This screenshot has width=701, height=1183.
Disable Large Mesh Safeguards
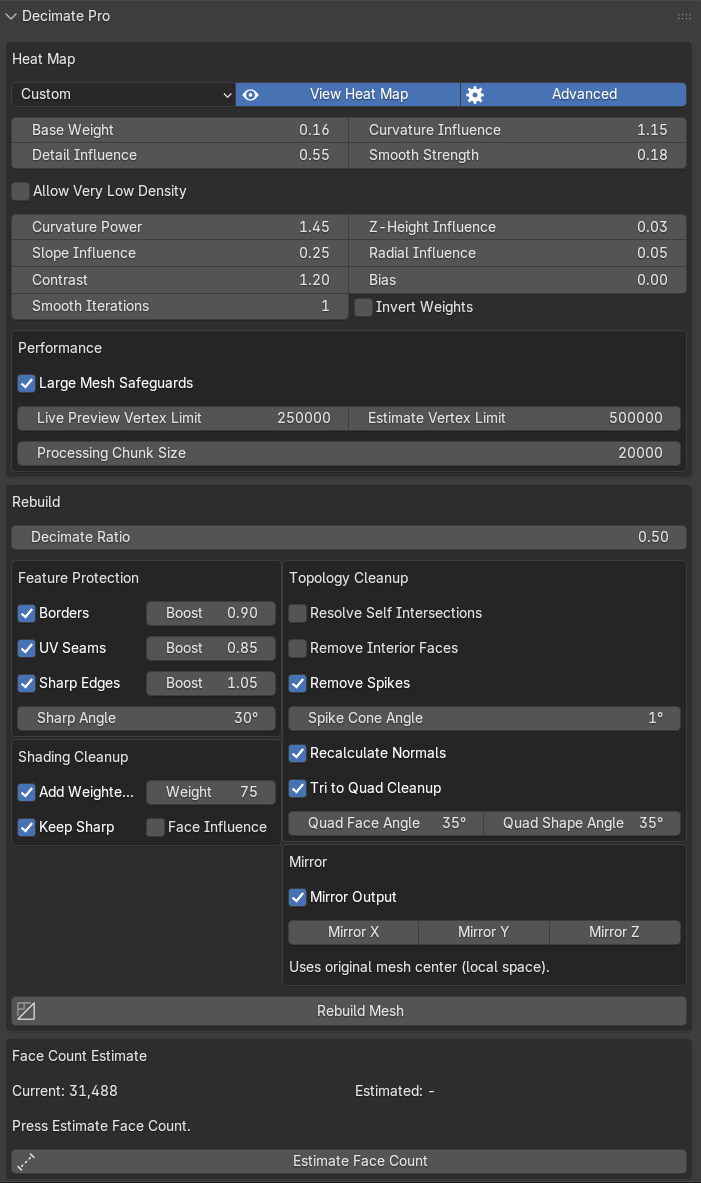26,383
